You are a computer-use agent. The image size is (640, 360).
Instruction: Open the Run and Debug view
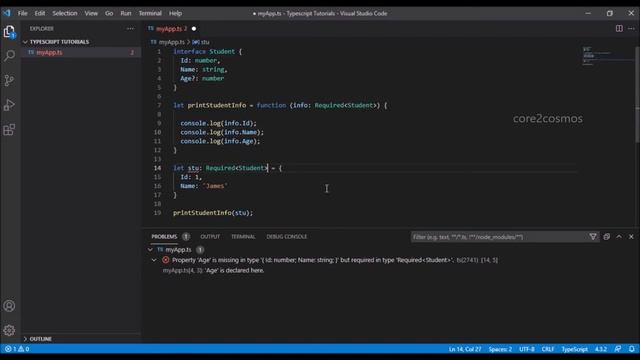click(9, 105)
